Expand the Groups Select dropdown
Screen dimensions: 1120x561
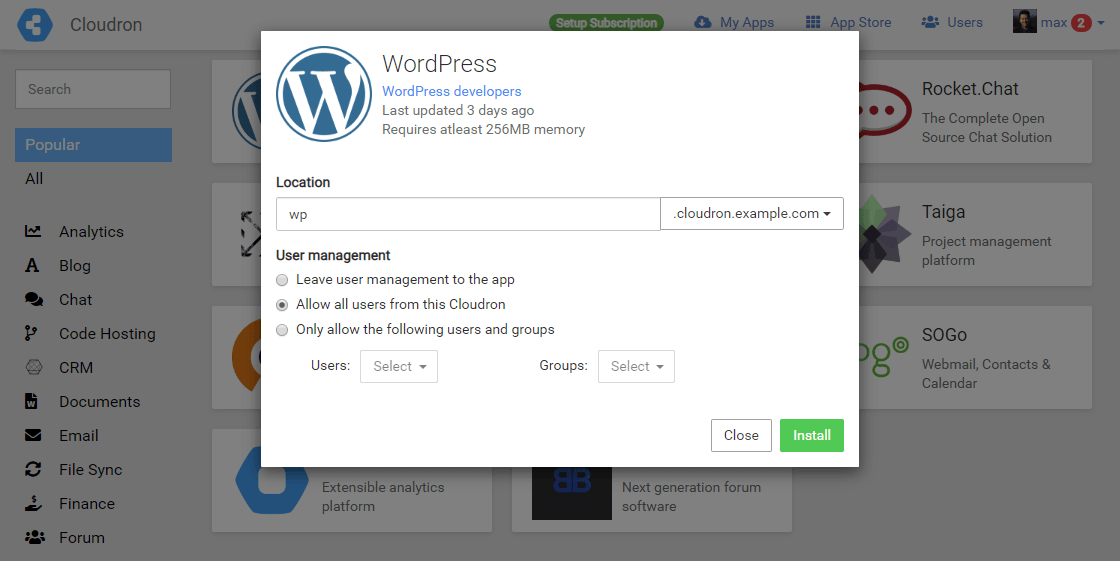click(636, 367)
